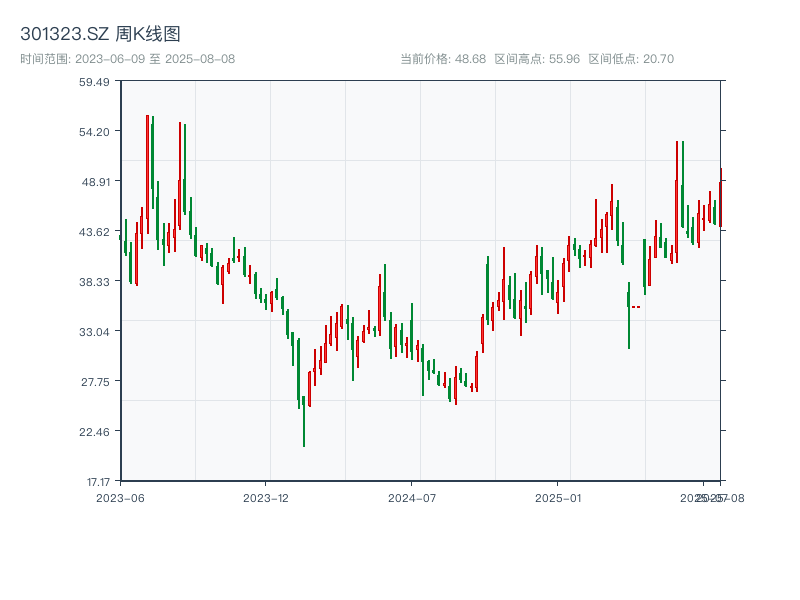Click the chart title 301323.SZ 周K线图
This screenshot has width=800, height=600.
coord(100,34)
